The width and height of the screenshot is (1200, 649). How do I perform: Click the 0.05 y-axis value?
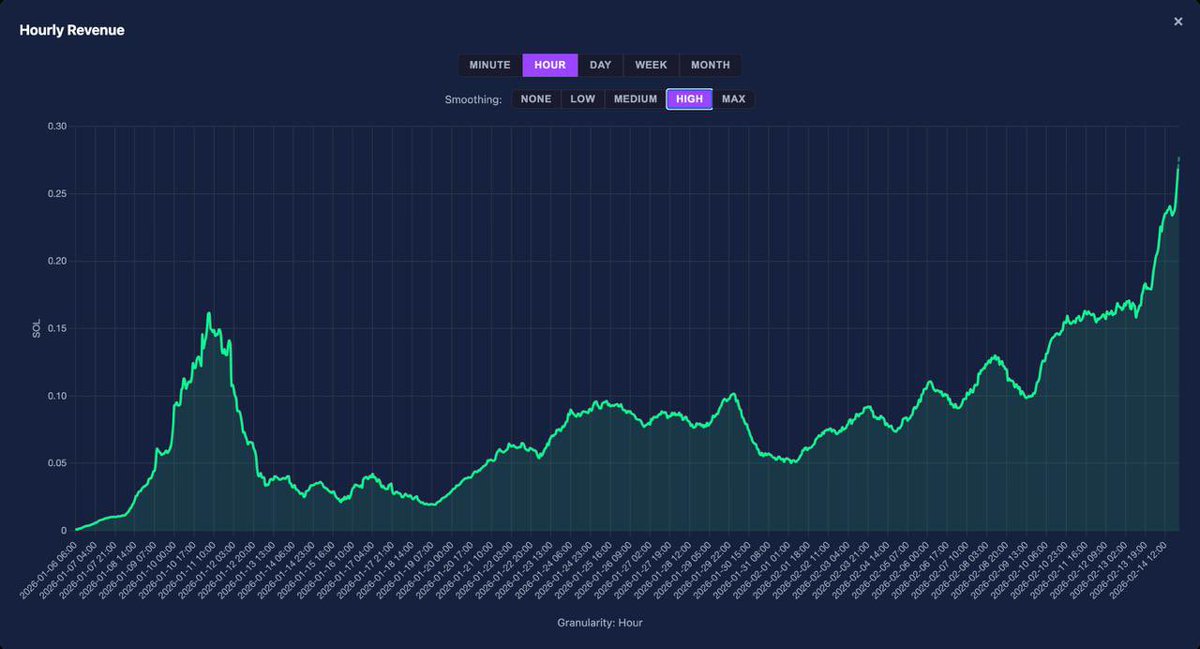tap(57, 463)
